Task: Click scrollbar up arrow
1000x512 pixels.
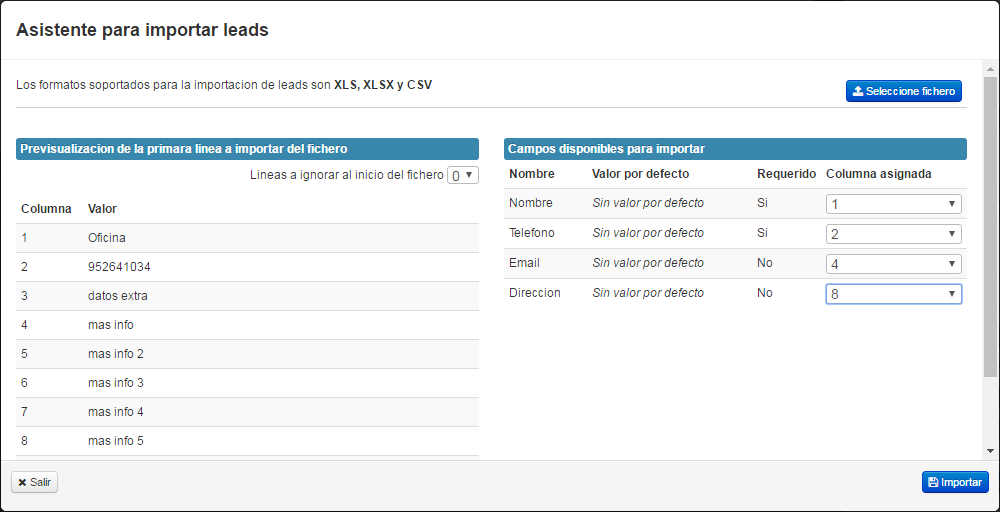Action: pyautogui.click(x=991, y=69)
